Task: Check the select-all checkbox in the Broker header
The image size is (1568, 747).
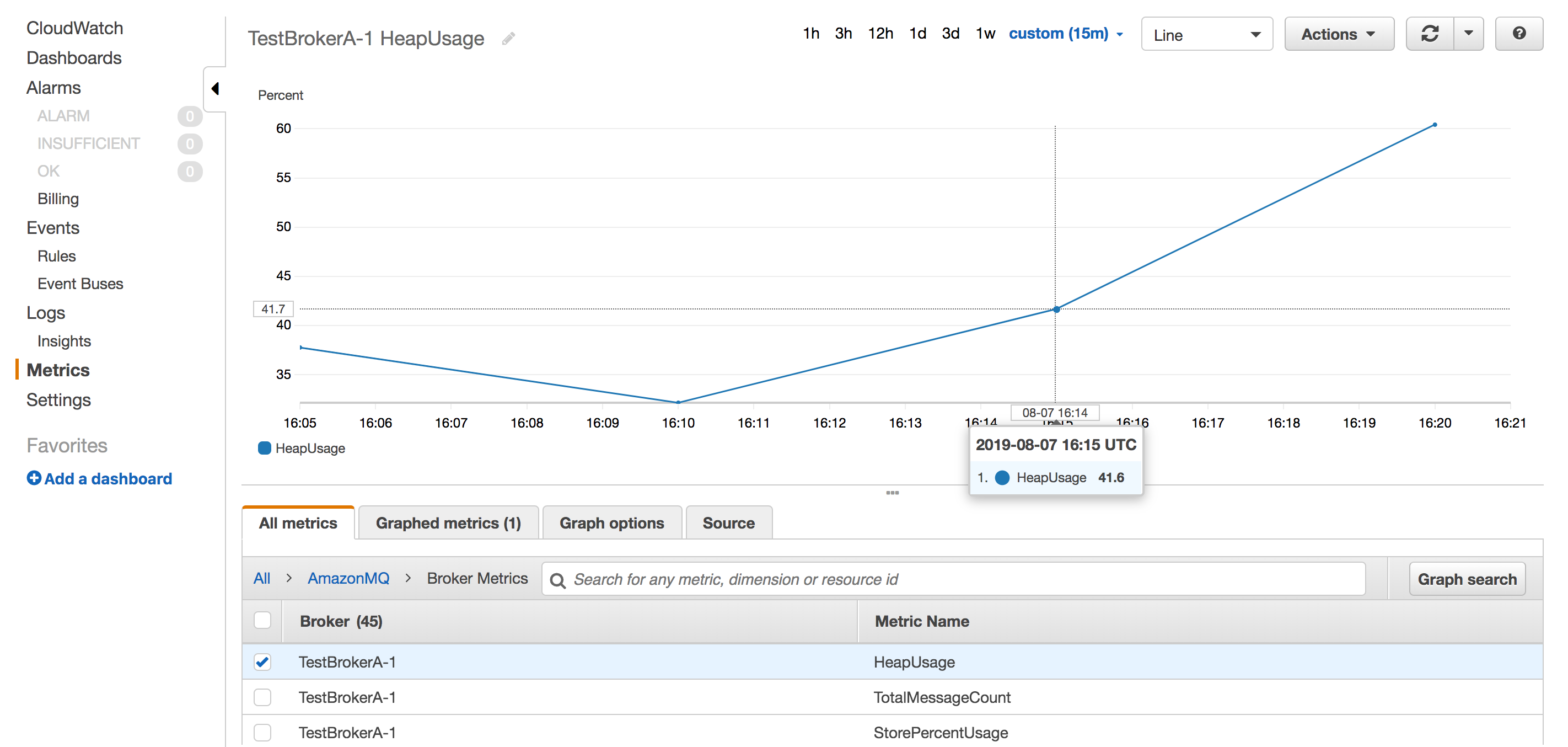Action: (x=262, y=620)
